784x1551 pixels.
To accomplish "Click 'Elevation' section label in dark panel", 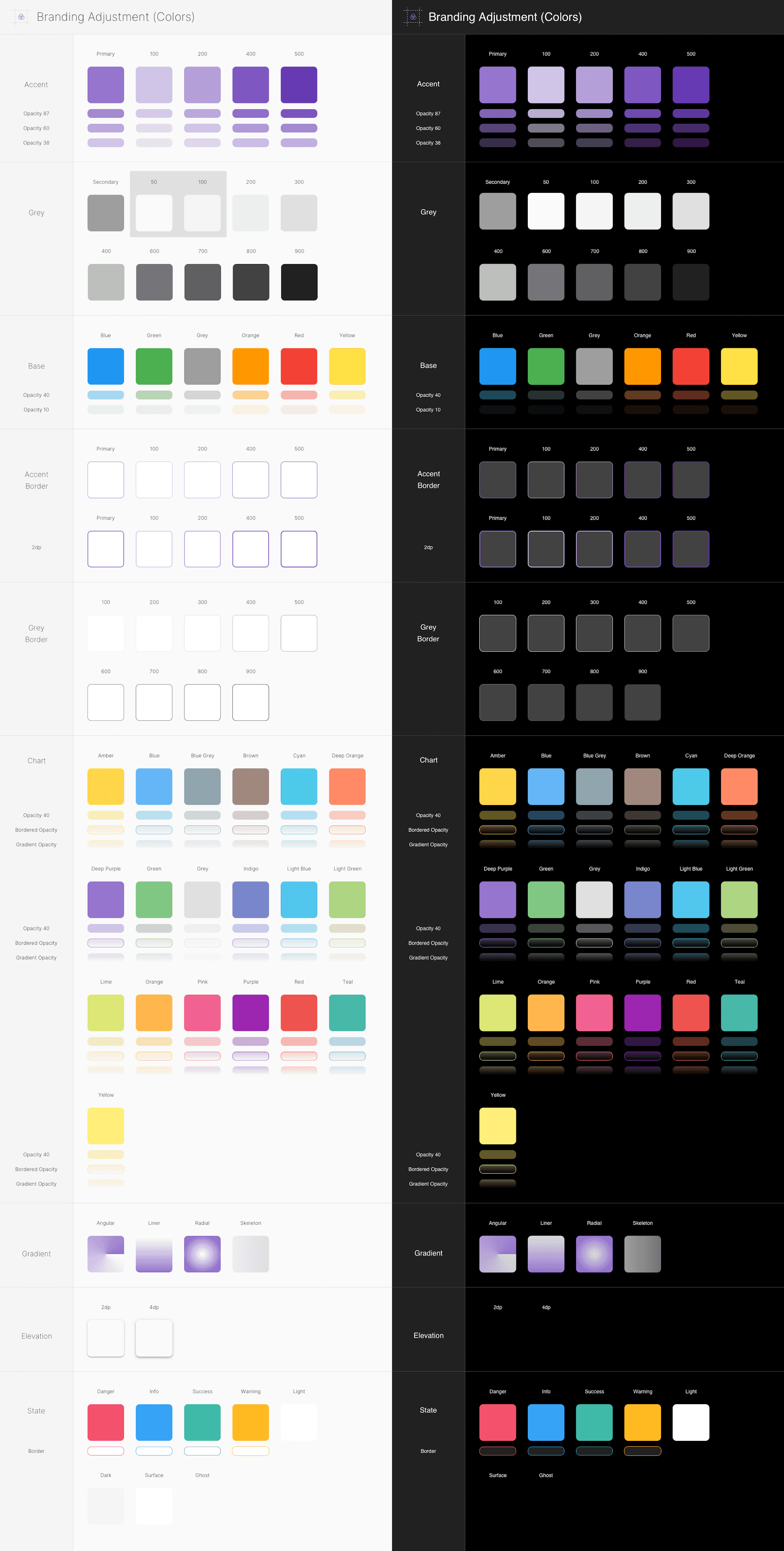I will pos(428,1335).
